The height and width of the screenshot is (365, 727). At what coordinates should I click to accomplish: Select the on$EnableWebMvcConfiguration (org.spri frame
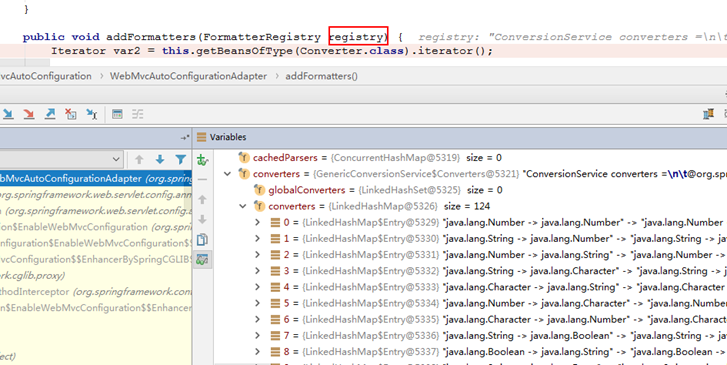point(96,227)
